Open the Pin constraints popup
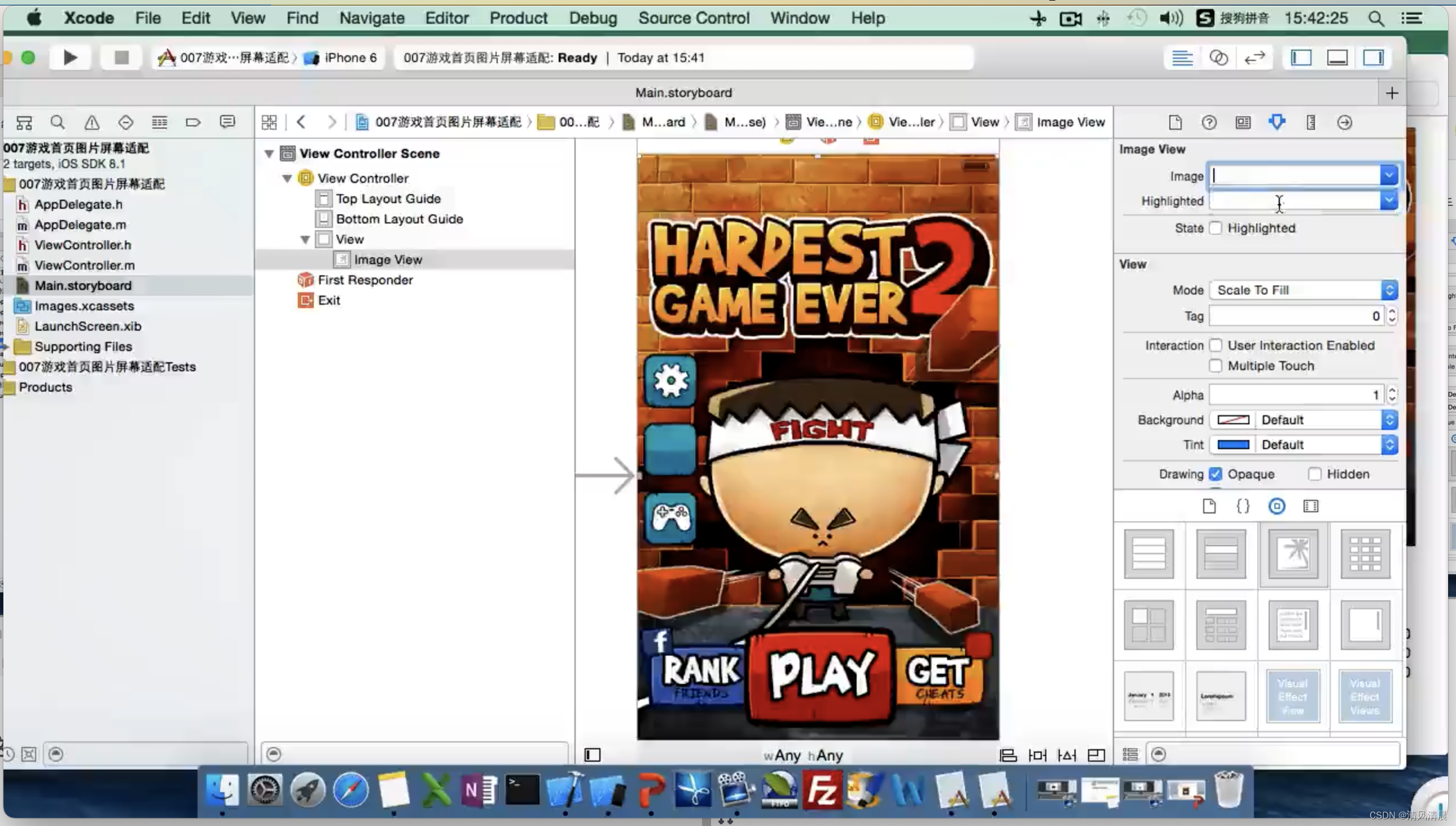Viewport: 1456px width, 826px height. 1037,755
